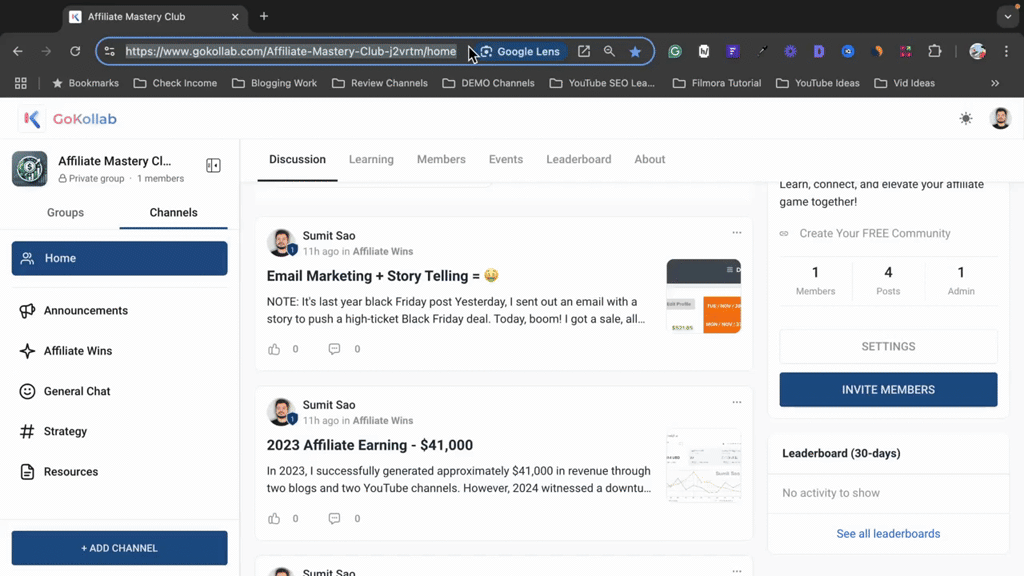Comment on the 2023 Affiliate Earning post

click(x=334, y=519)
